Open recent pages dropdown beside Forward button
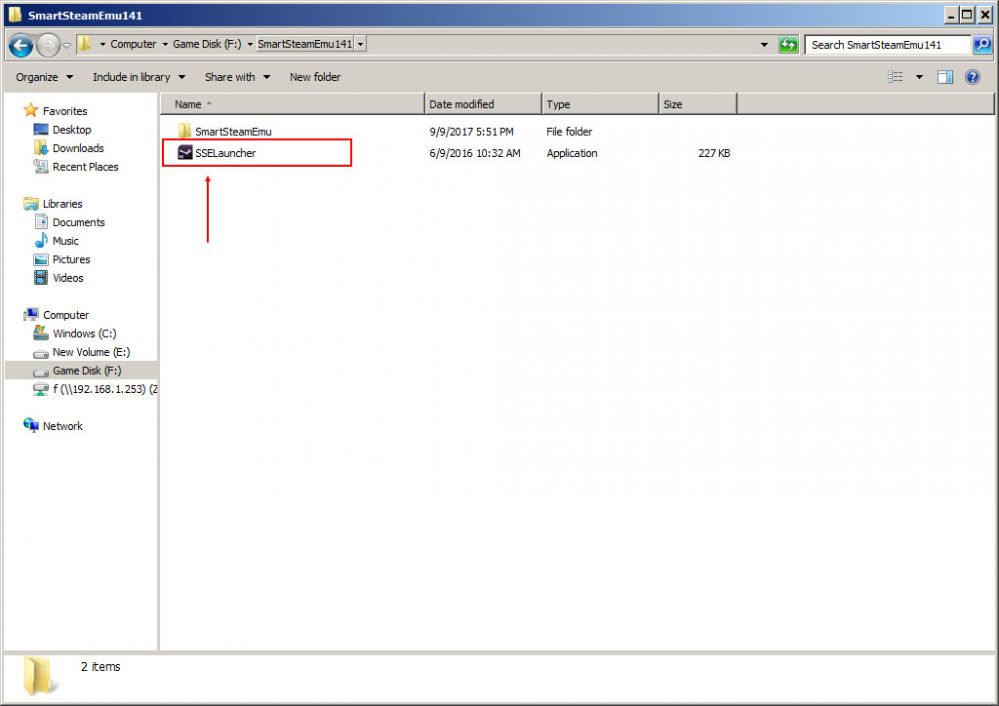999x706 pixels. 67,45
